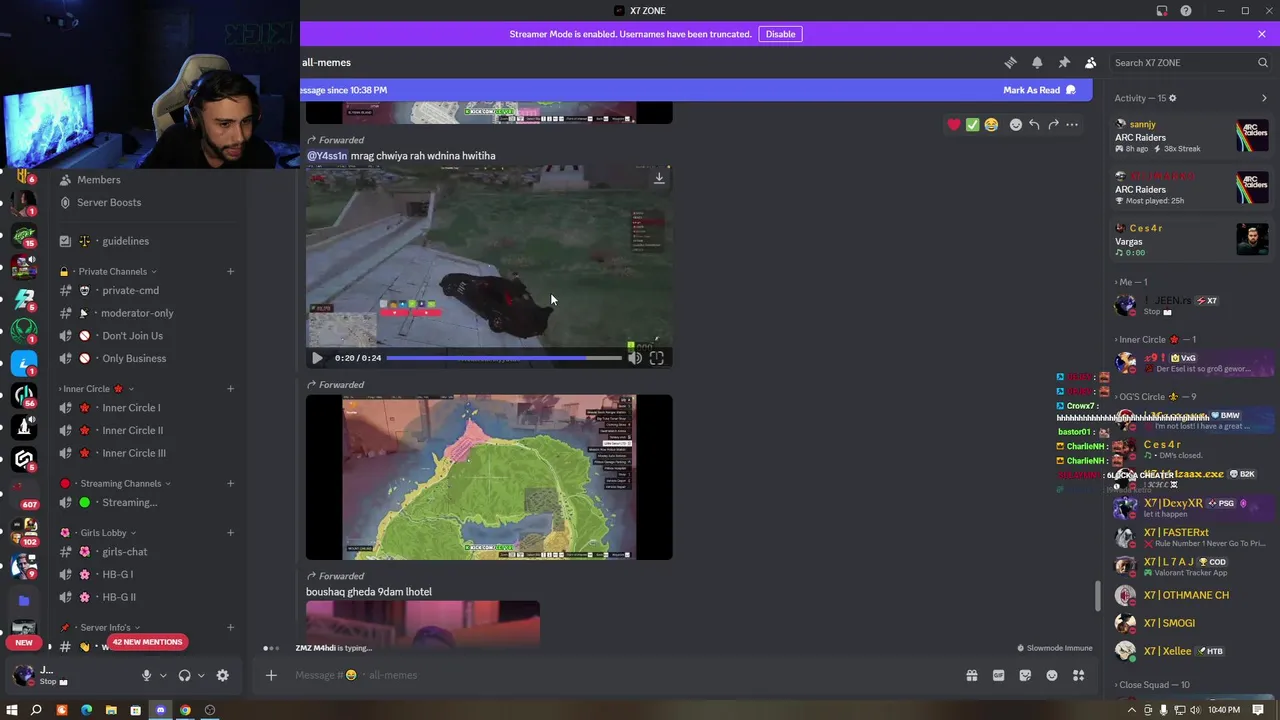The image size is (1280, 720).
Task: Open the Members item
Action: pyautogui.click(x=145, y=180)
